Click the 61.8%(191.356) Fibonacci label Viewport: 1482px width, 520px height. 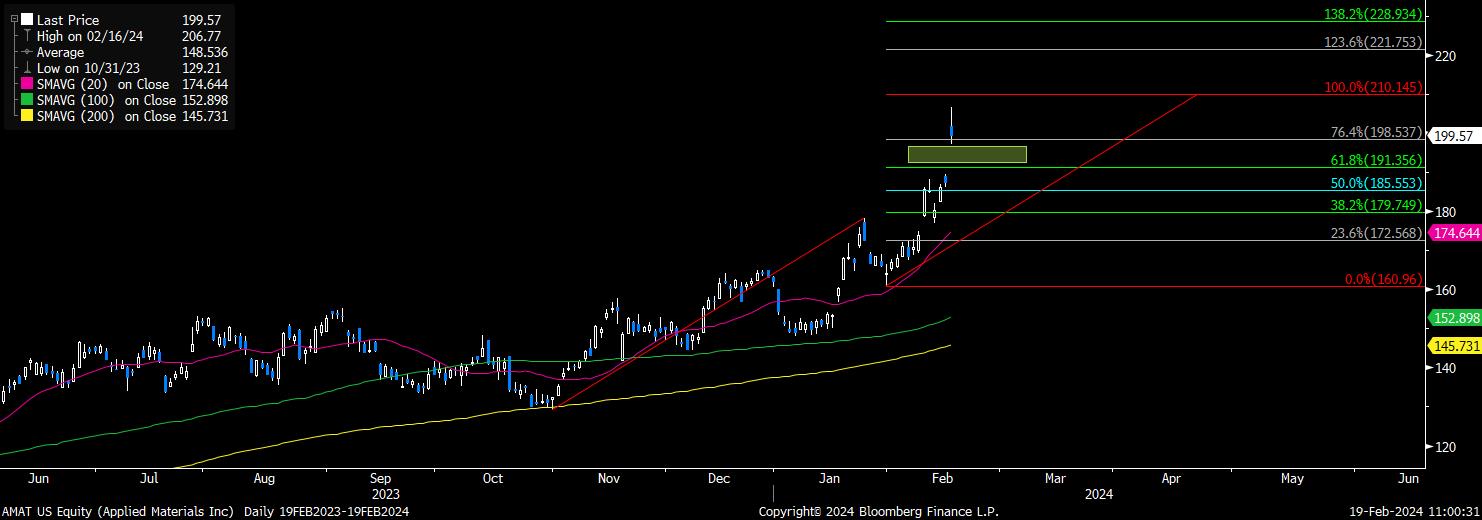point(1376,160)
